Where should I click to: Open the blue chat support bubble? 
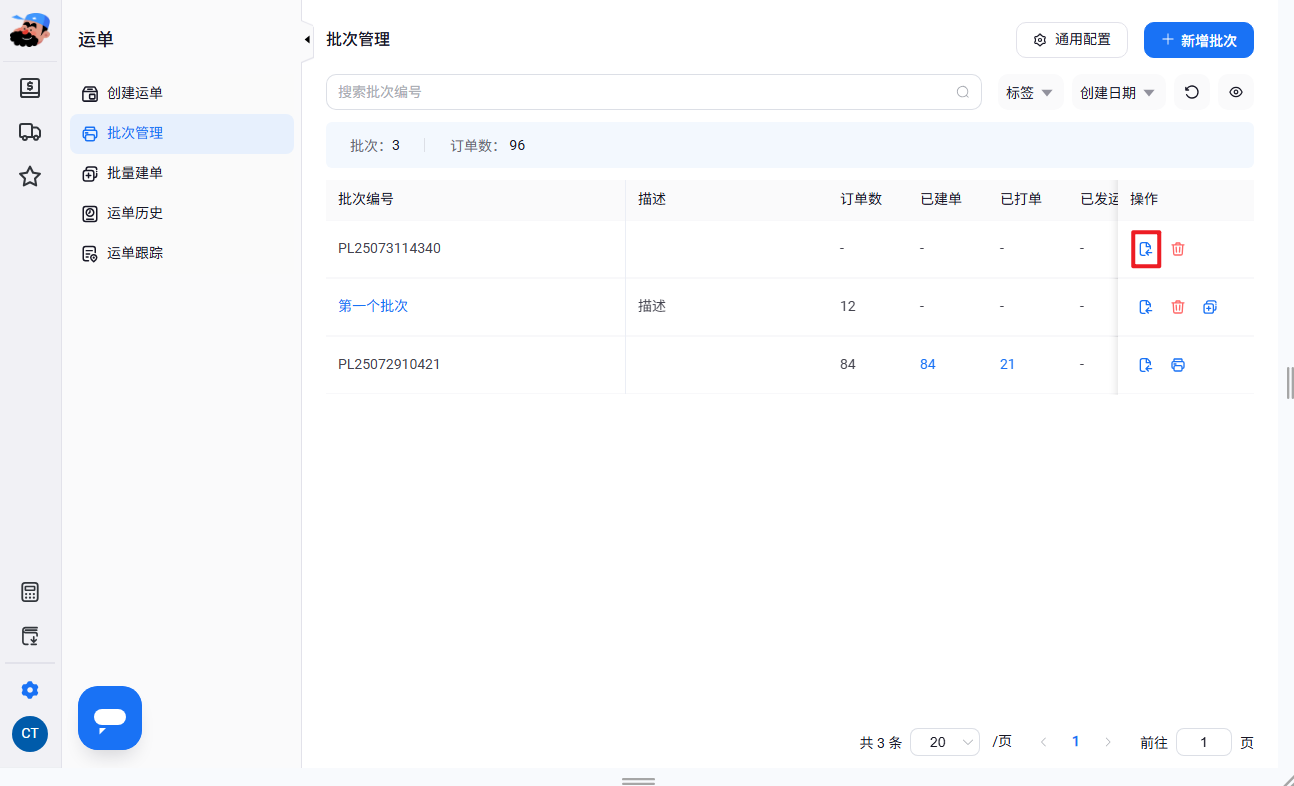pos(110,718)
